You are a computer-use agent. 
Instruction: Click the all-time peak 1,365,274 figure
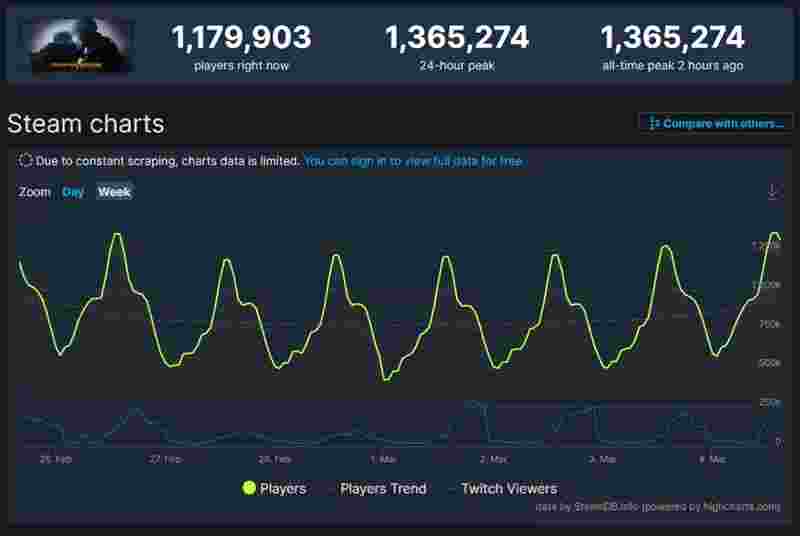pyautogui.click(x=672, y=37)
